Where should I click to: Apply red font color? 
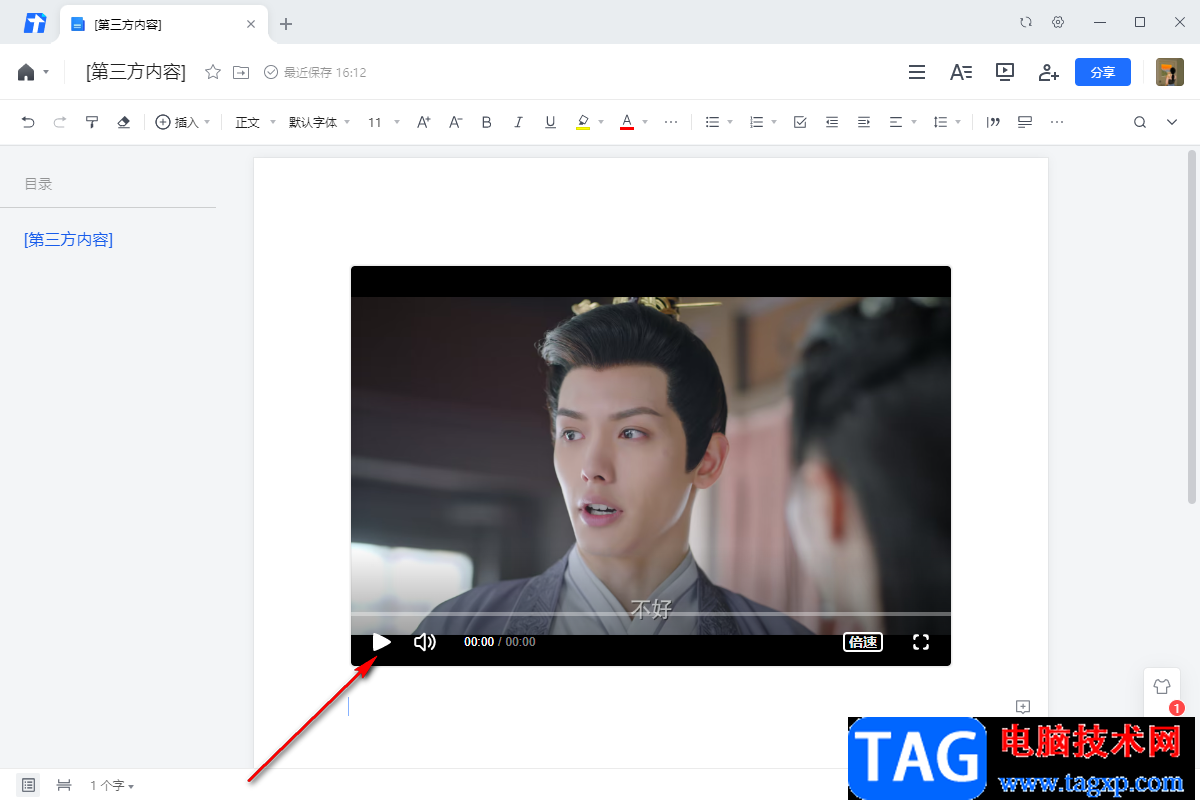point(627,122)
